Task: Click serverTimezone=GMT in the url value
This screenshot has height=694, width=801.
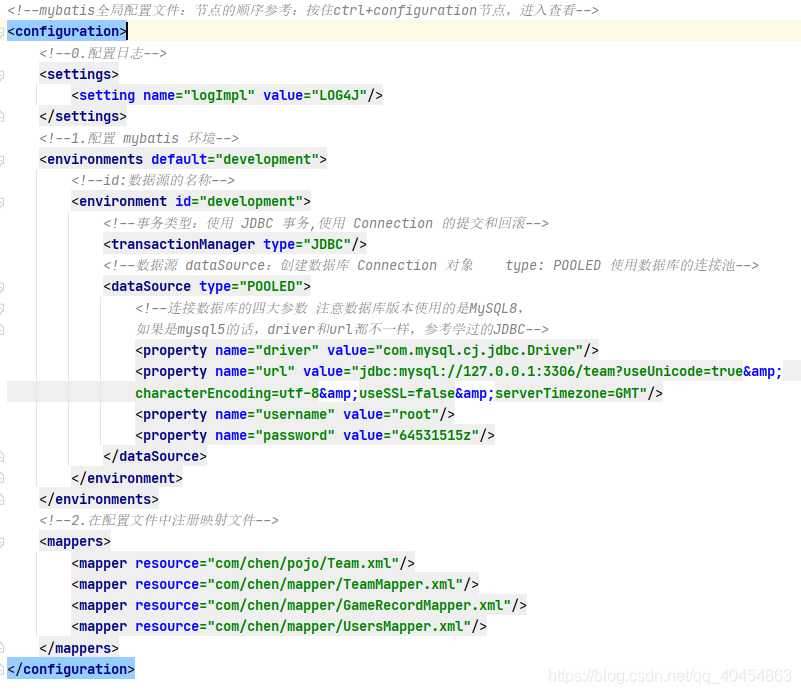Action: (x=567, y=394)
